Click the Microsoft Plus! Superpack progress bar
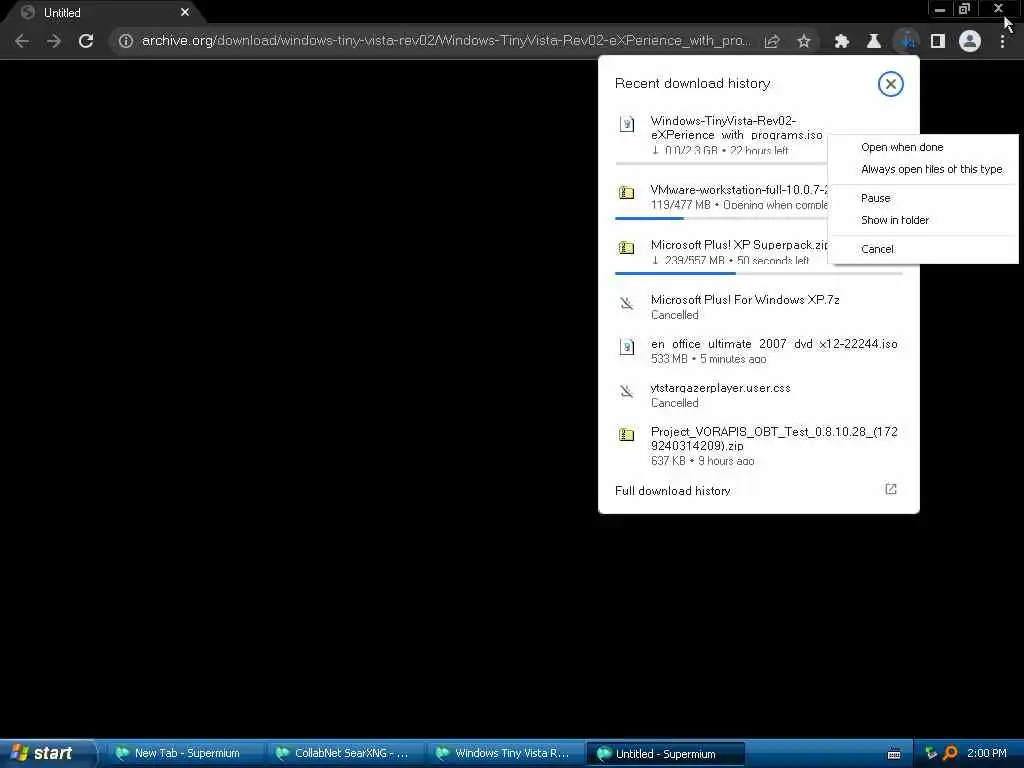This screenshot has width=1024, height=768. coord(758,273)
